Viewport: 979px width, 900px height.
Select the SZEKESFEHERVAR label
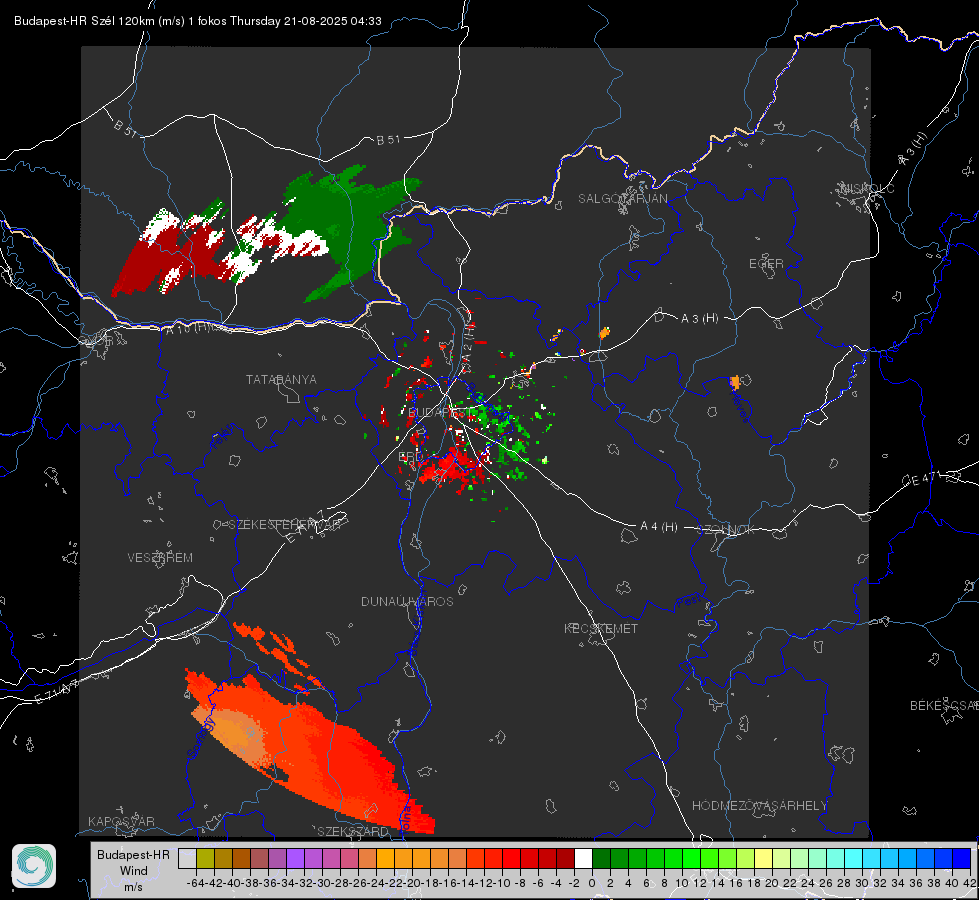pyautogui.click(x=284, y=525)
